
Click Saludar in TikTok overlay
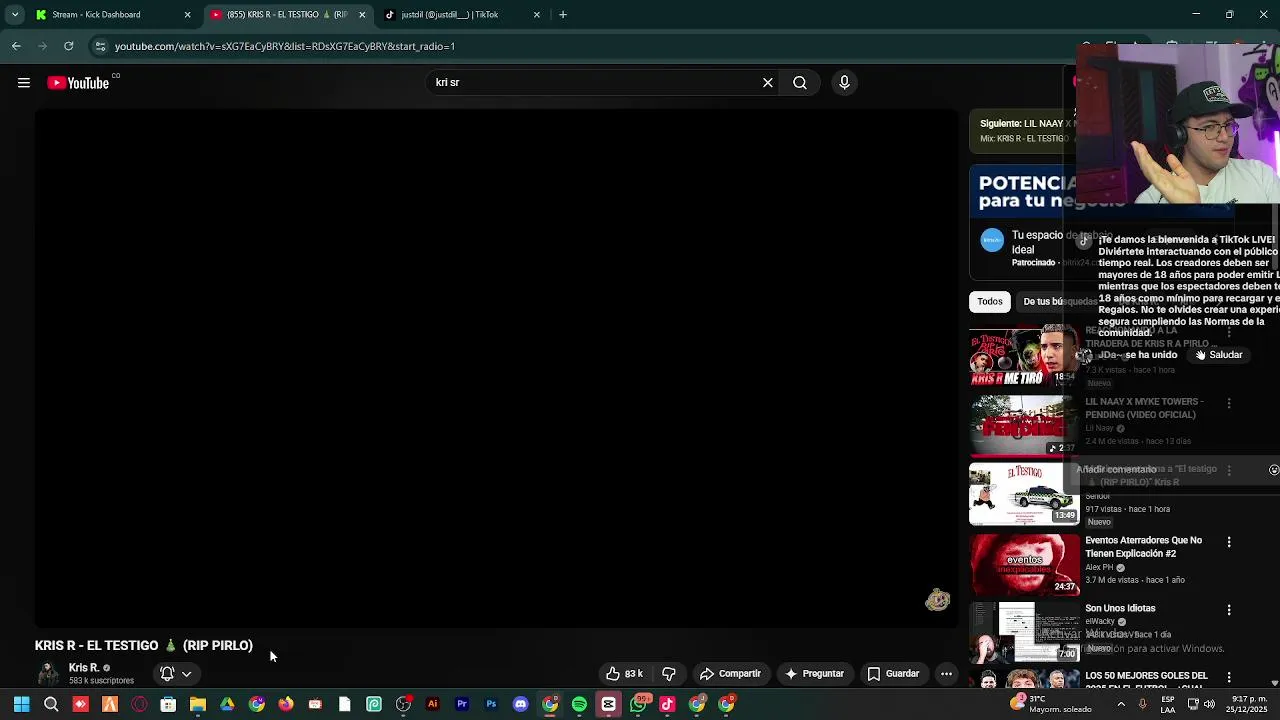[x=1219, y=355]
